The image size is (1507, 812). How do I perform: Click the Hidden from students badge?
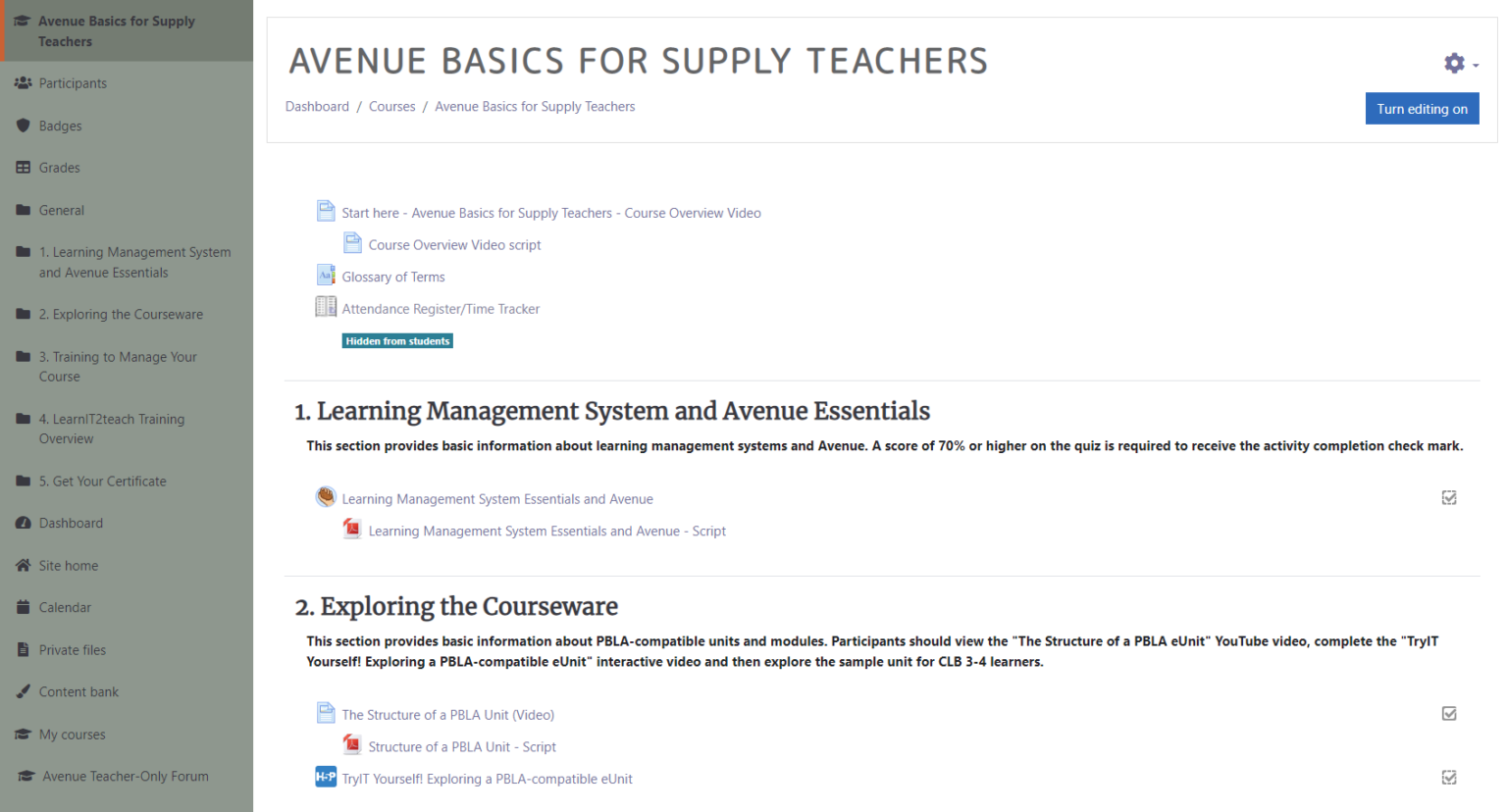(397, 341)
